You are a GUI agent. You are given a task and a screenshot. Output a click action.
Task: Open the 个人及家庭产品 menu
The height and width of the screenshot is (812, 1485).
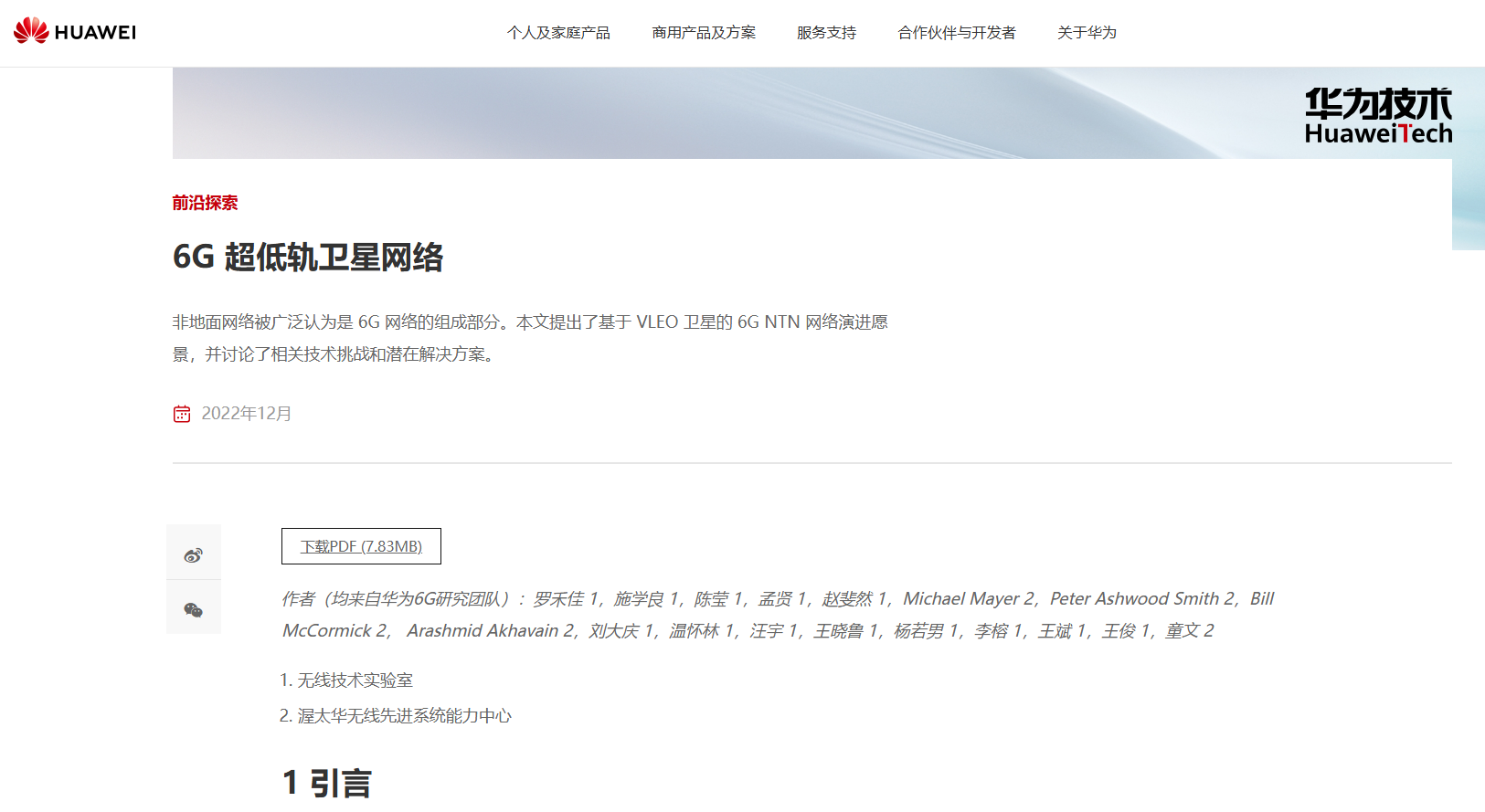tap(558, 33)
